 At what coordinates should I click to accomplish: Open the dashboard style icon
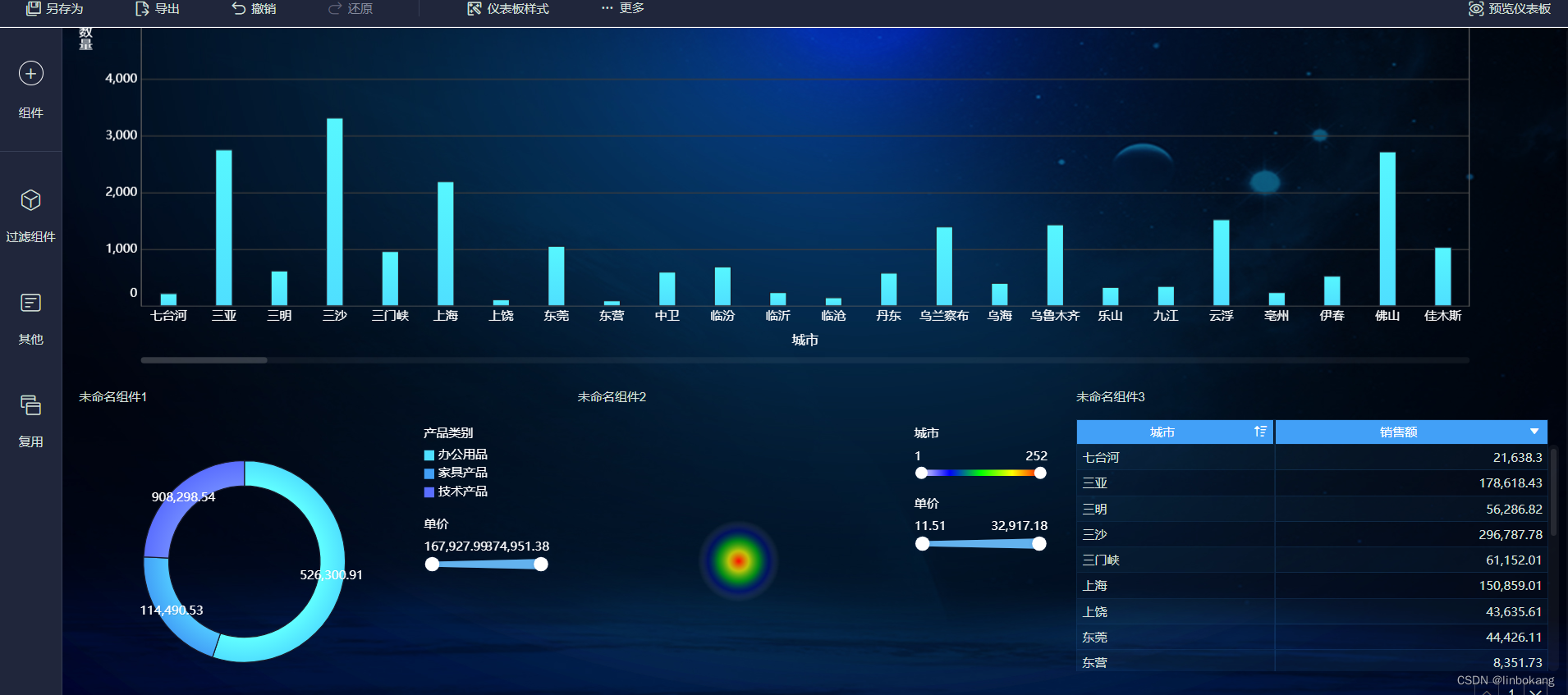tap(475, 8)
